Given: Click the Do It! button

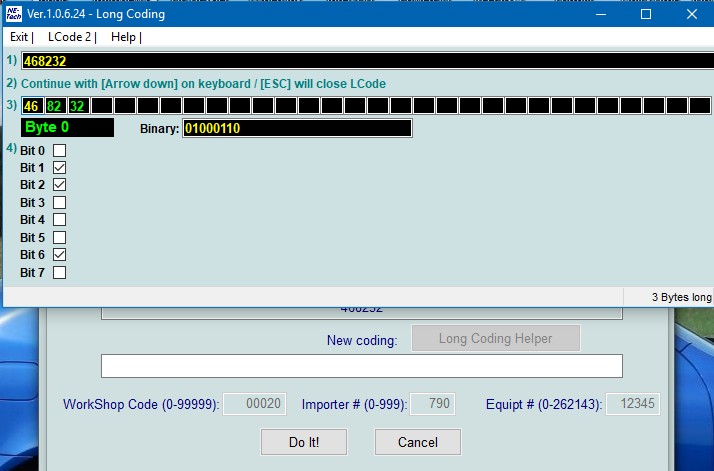Looking at the screenshot, I should pos(304,442).
